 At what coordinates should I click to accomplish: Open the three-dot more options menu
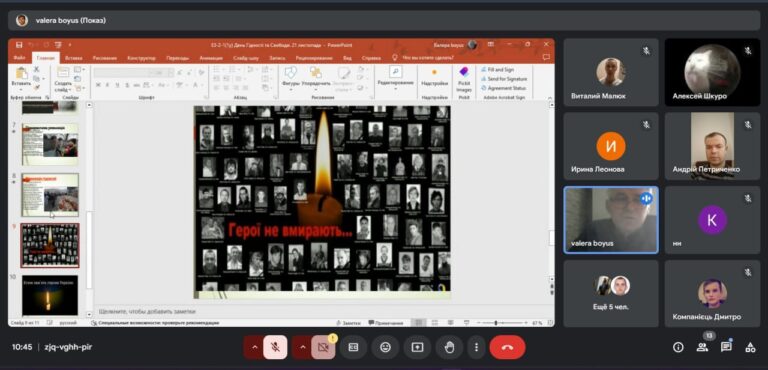coord(476,347)
